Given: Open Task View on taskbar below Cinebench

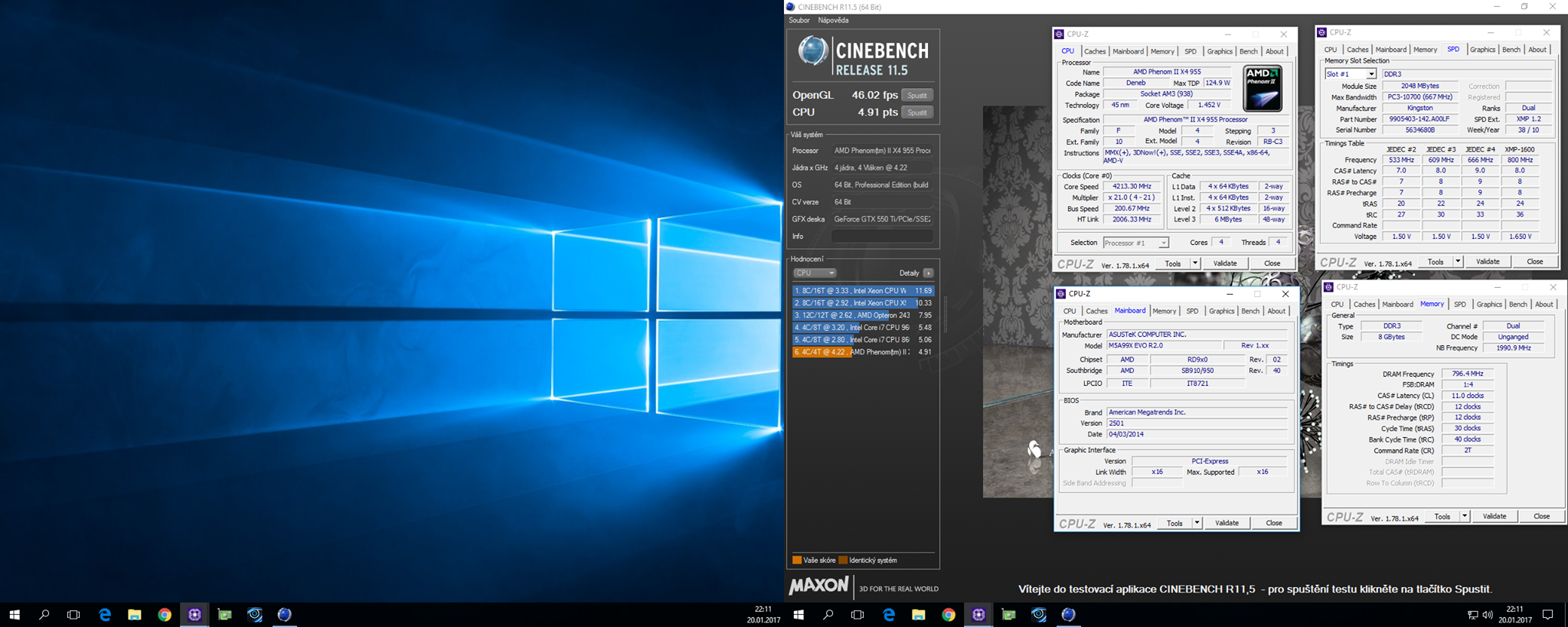Looking at the screenshot, I should pos(857,615).
